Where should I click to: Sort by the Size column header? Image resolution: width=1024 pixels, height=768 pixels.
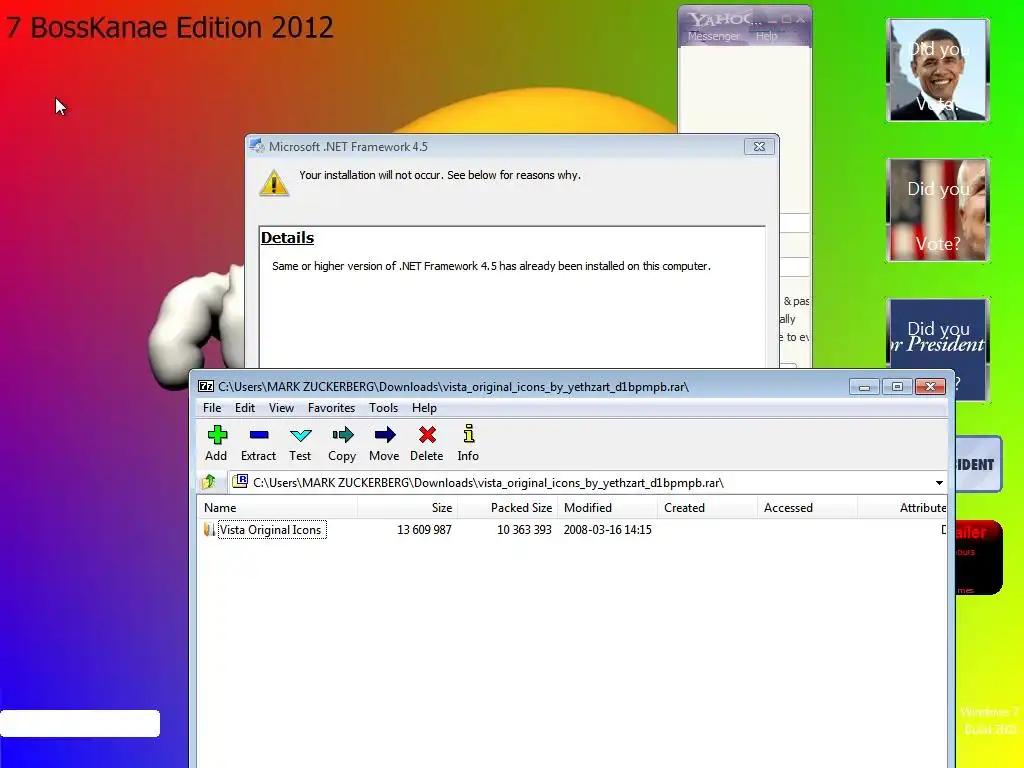408,507
